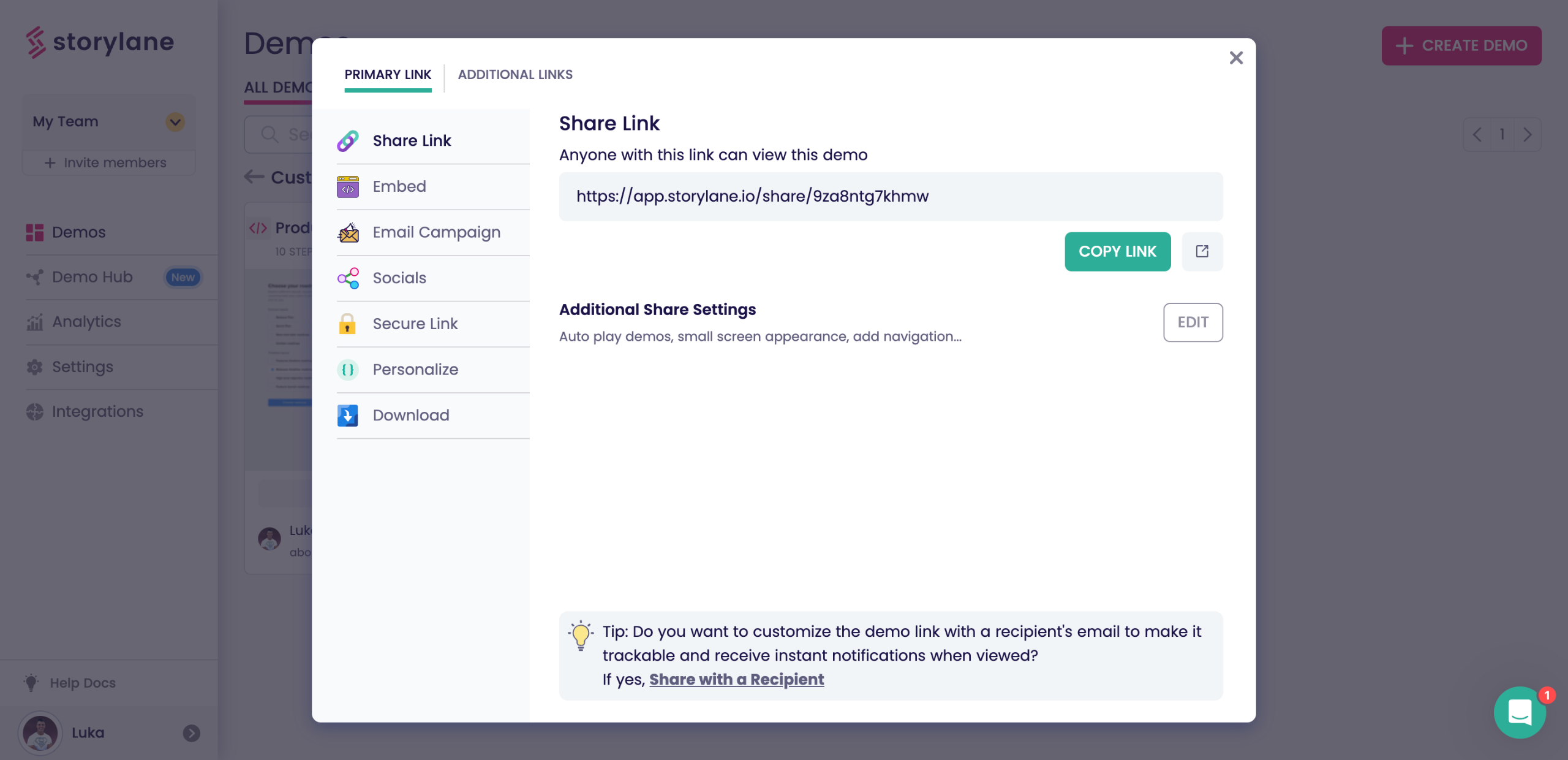The image size is (1568, 760).
Task: Switch to the Additional Links tab
Action: (515, 75)
